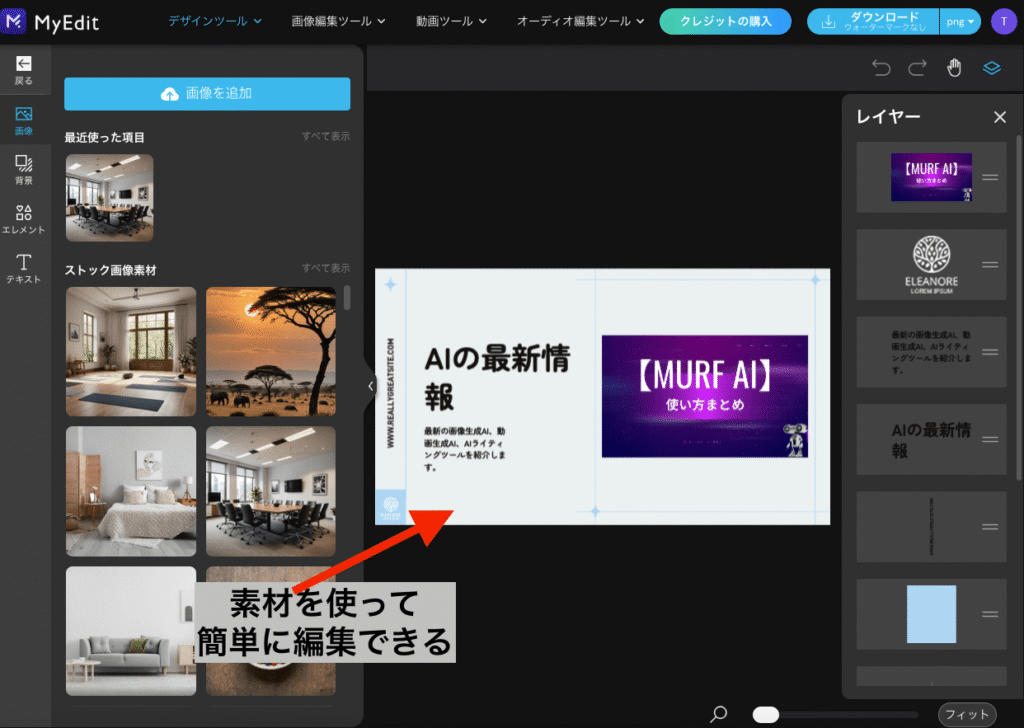Select the MURF AI layer thumbnail
The image size is (1024, 728).
click(931, 177)
